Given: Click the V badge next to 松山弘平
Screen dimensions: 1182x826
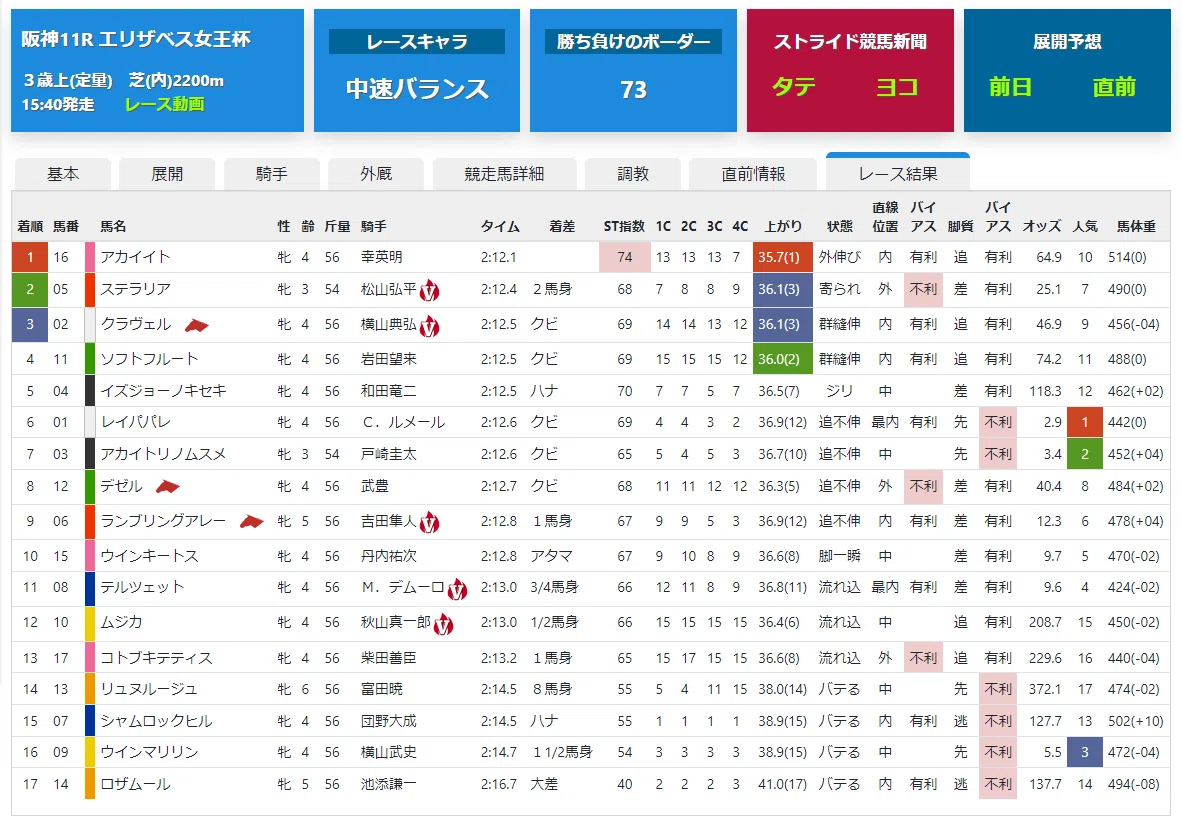Looking at the screenshot, I should (429, 290).
